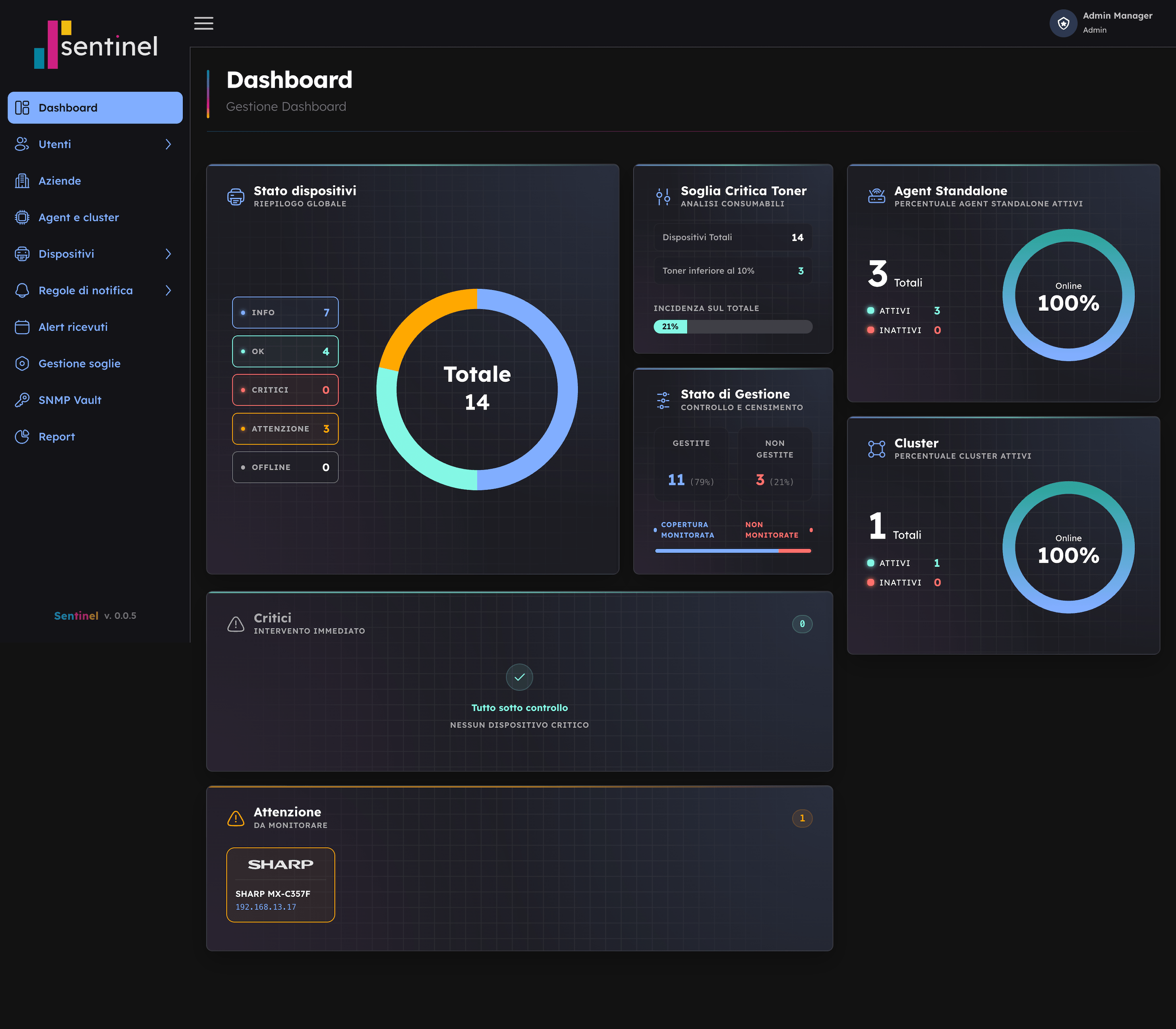Click the Agent Standalone router icon
Image resolution: width=1176 pixels, height=1029 pixels.
876,196
